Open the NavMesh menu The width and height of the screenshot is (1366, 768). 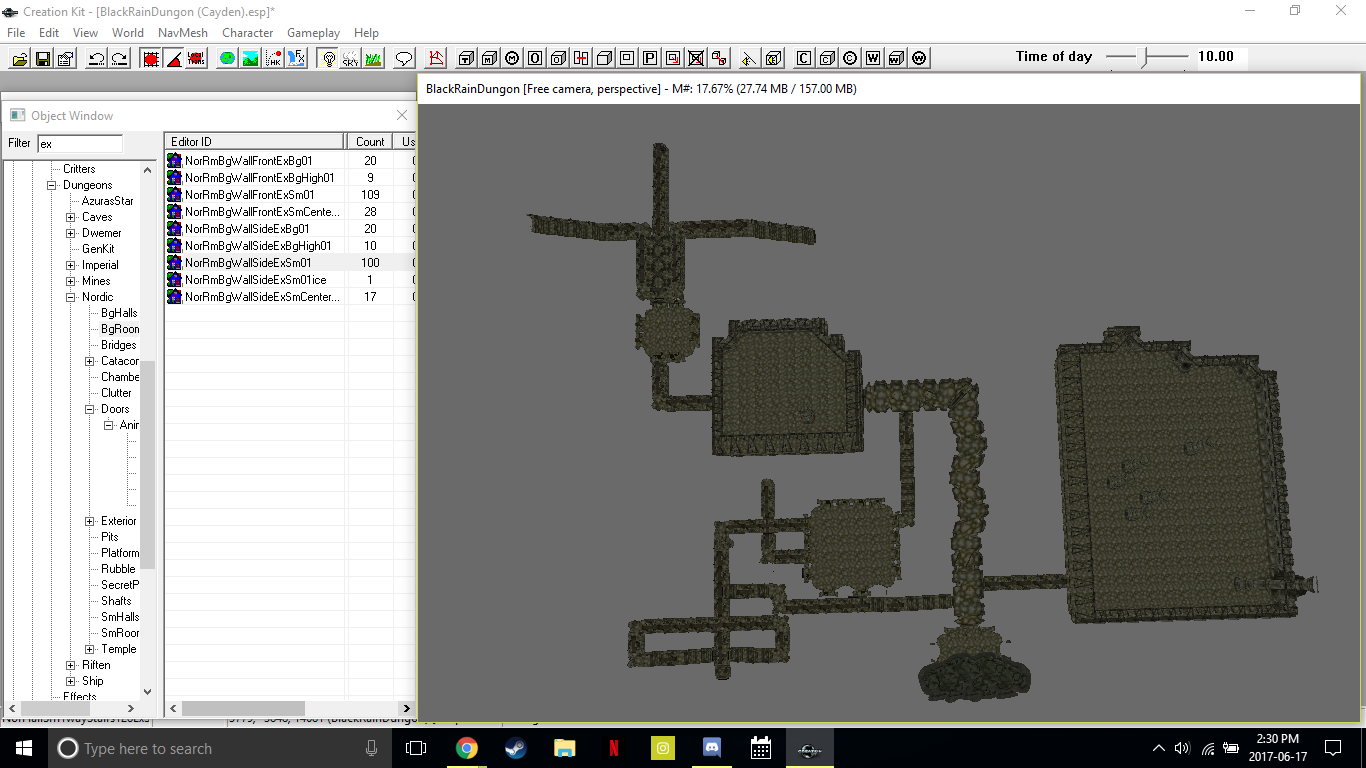click(x=182, y=33)
